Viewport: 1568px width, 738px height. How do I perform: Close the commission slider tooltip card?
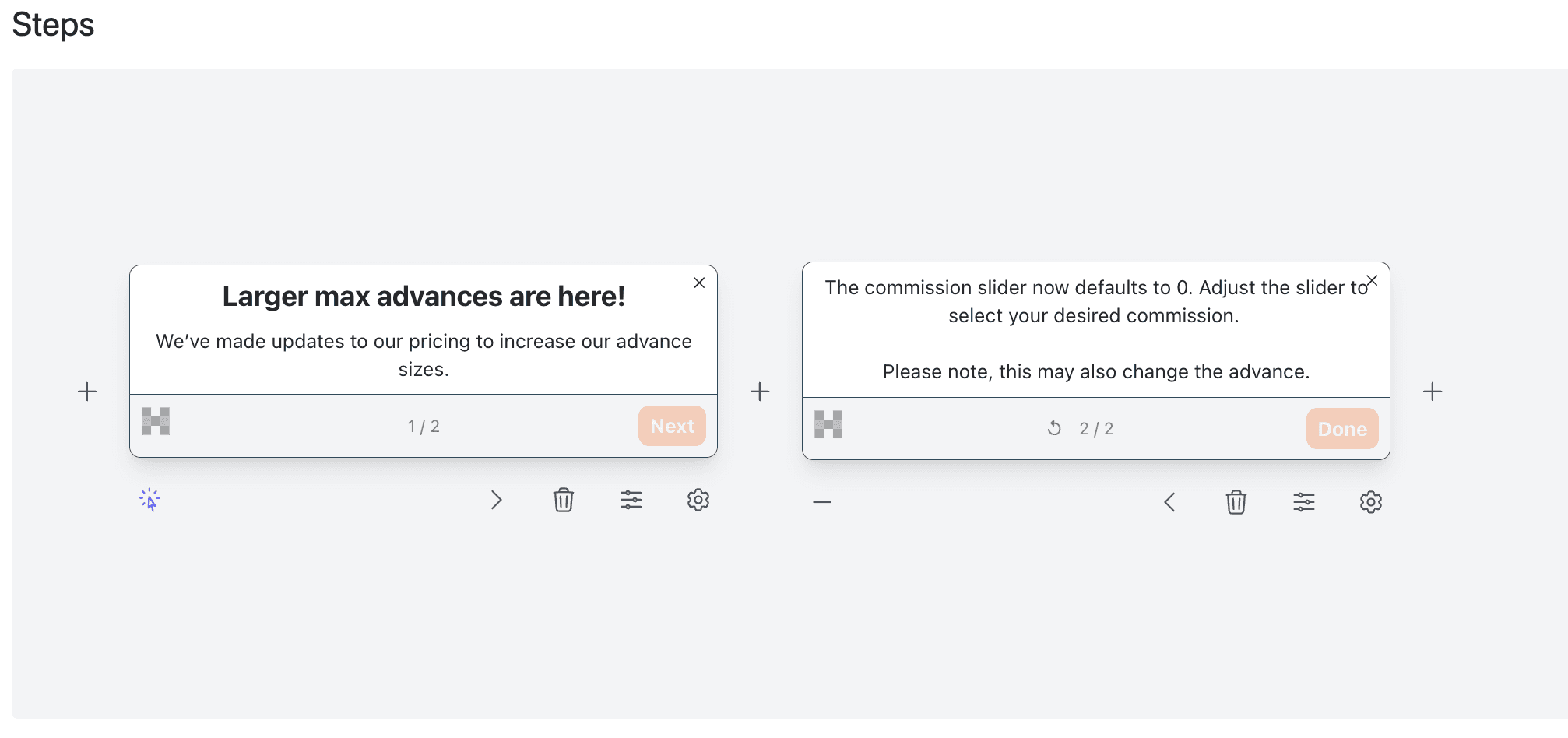tap(1372, 280)
